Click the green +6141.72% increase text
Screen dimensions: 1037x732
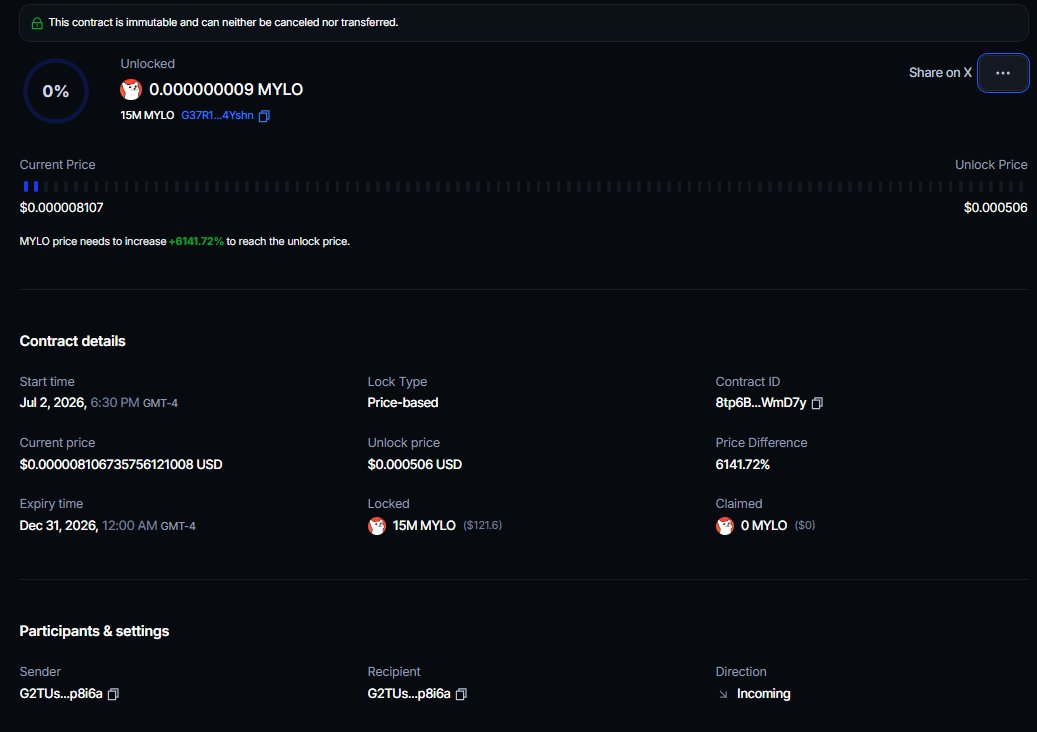196,241
